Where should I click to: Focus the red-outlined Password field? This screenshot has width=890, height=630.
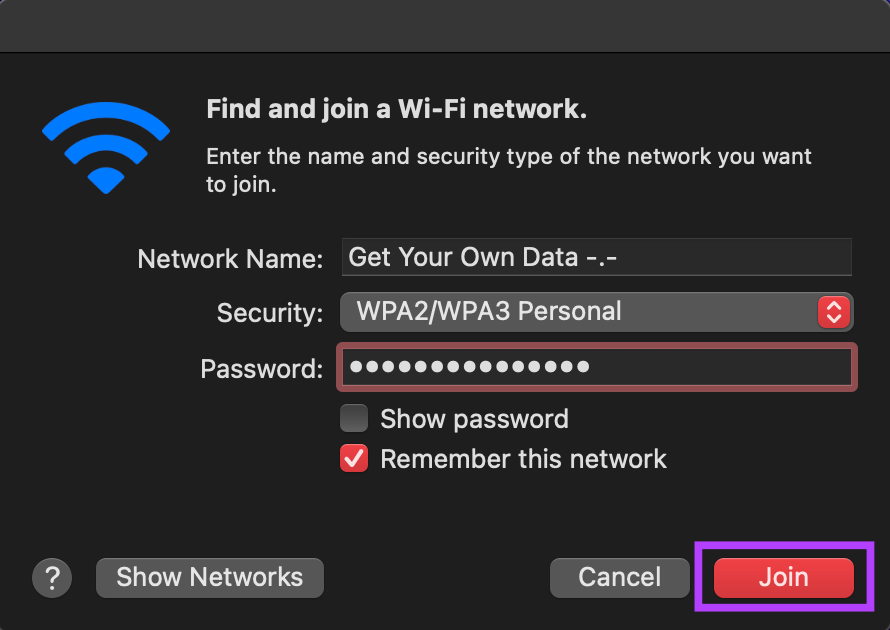coord(596,366)
